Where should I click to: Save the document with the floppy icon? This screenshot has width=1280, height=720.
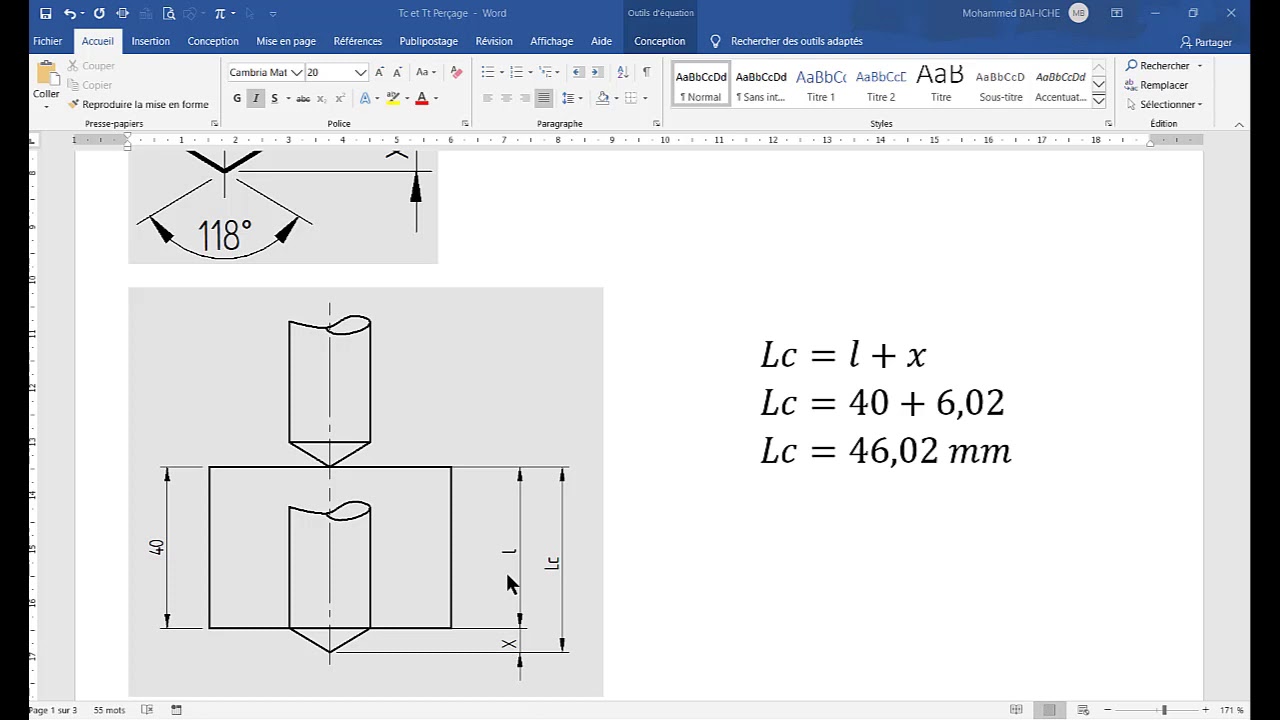coord(46,13)
